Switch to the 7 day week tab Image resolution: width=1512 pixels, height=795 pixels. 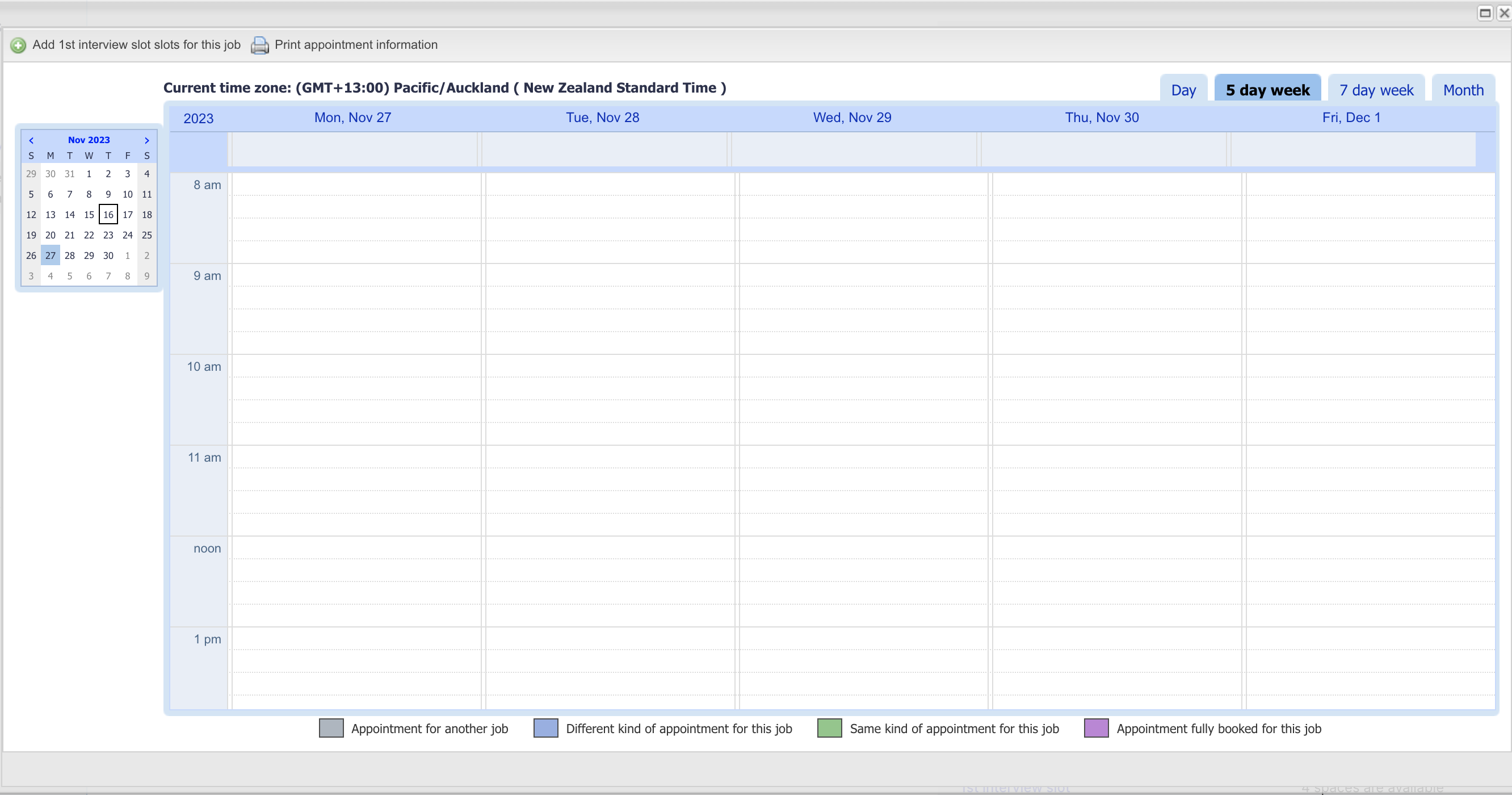pos(1376,90)
